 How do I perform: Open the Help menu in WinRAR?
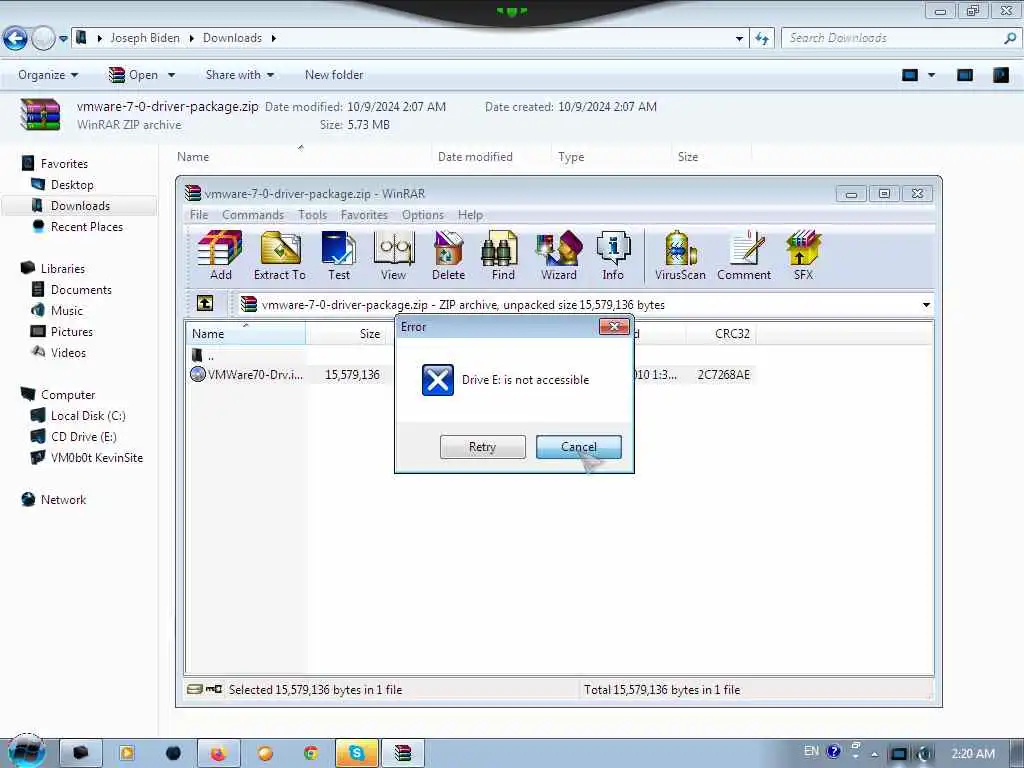470,215
